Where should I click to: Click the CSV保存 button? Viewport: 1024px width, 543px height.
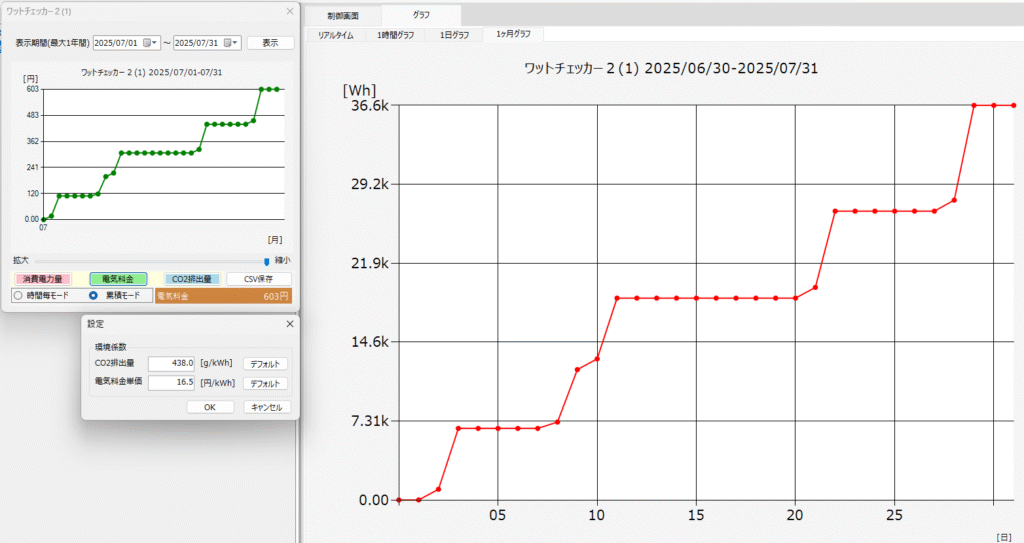point(259,279)
